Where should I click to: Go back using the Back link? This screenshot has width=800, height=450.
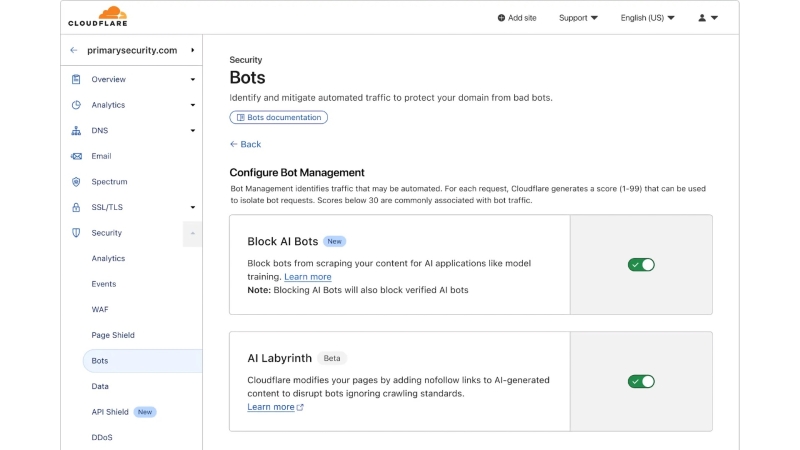coord(245,144)
